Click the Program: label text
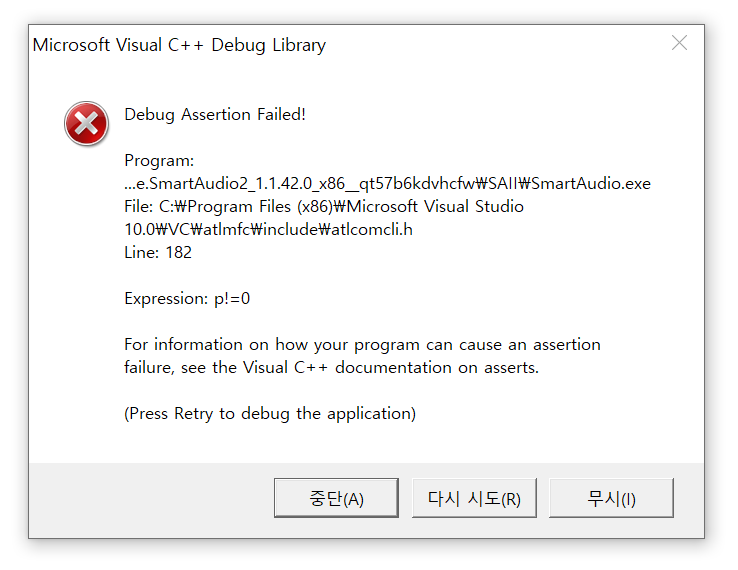The image size is (738, 570). (159, 161)
